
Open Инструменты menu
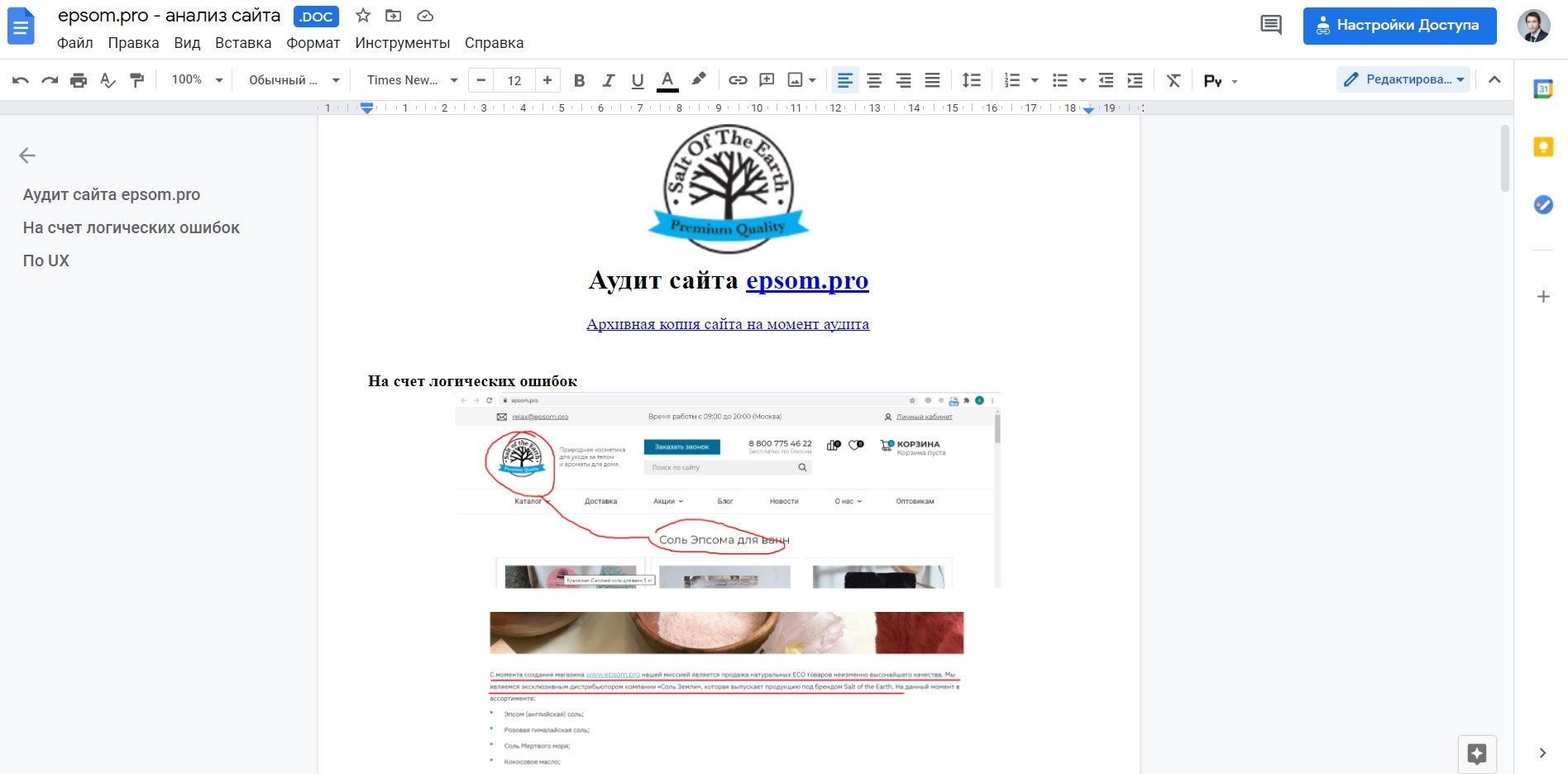click(403, 43)
